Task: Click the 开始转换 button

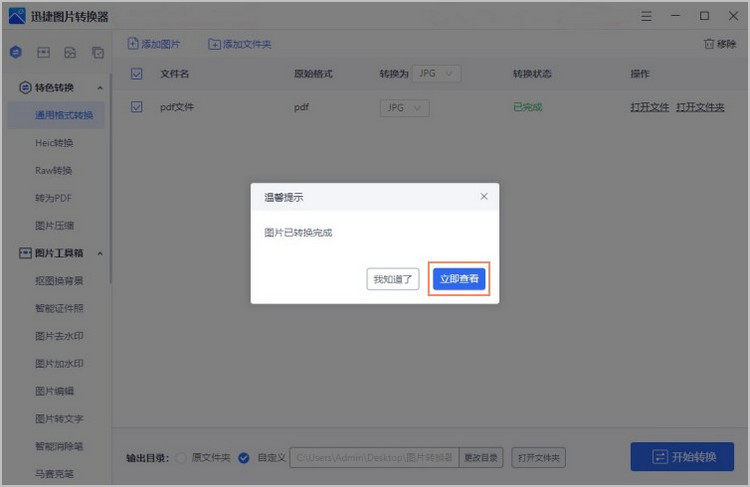Action: 682,456
